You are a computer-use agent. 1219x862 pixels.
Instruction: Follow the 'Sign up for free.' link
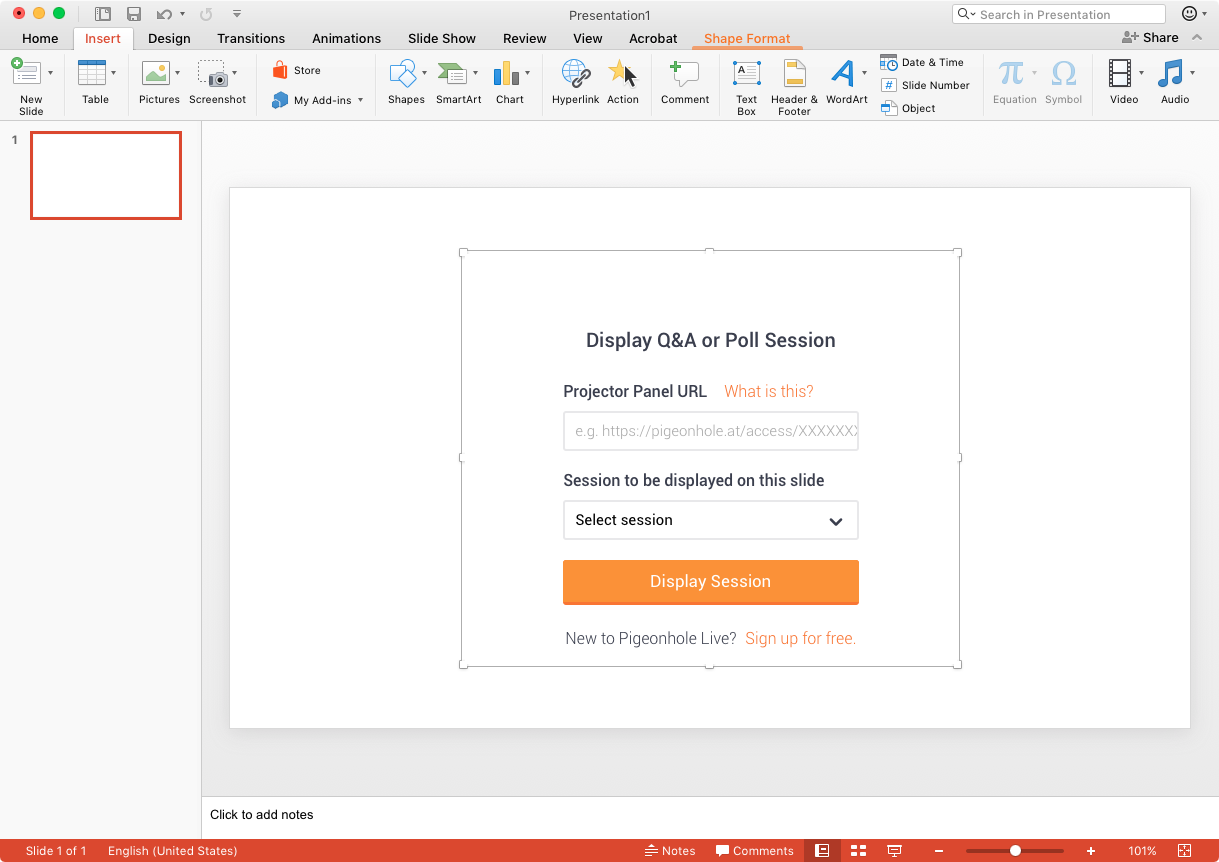(801, 638)
